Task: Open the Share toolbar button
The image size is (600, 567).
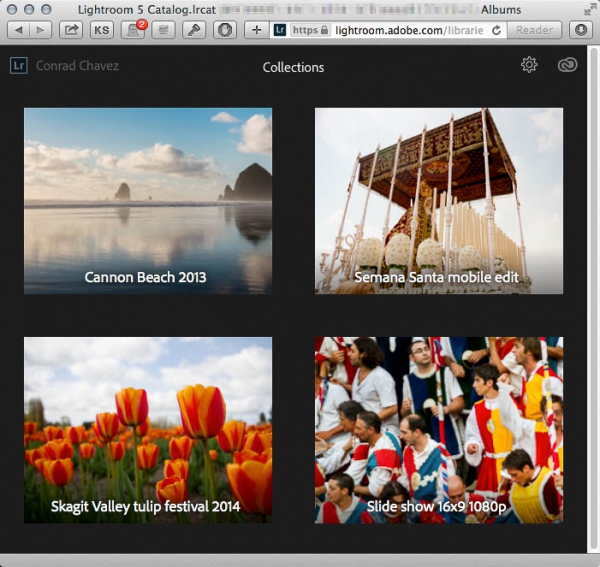Action: [72, 30]
